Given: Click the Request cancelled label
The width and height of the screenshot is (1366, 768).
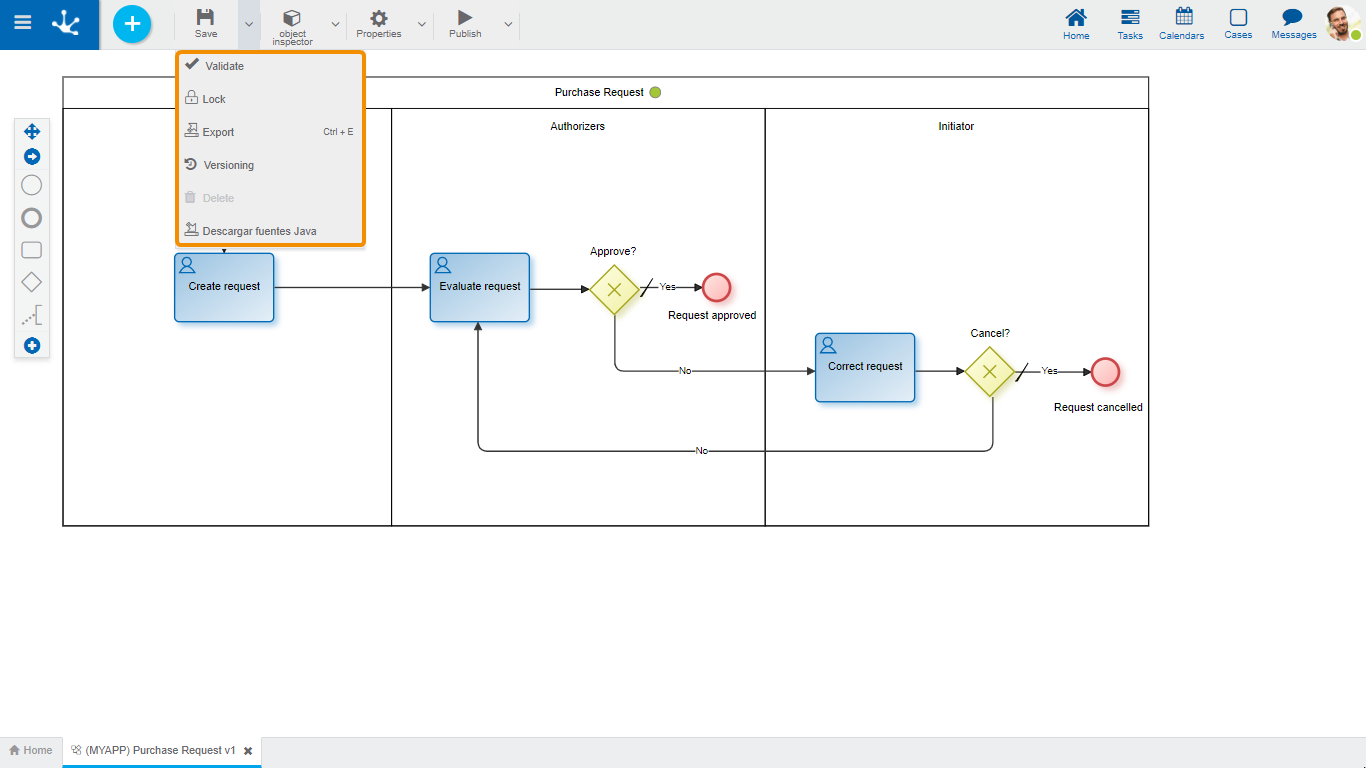Looking at the screenshot, I should 1098,407.
